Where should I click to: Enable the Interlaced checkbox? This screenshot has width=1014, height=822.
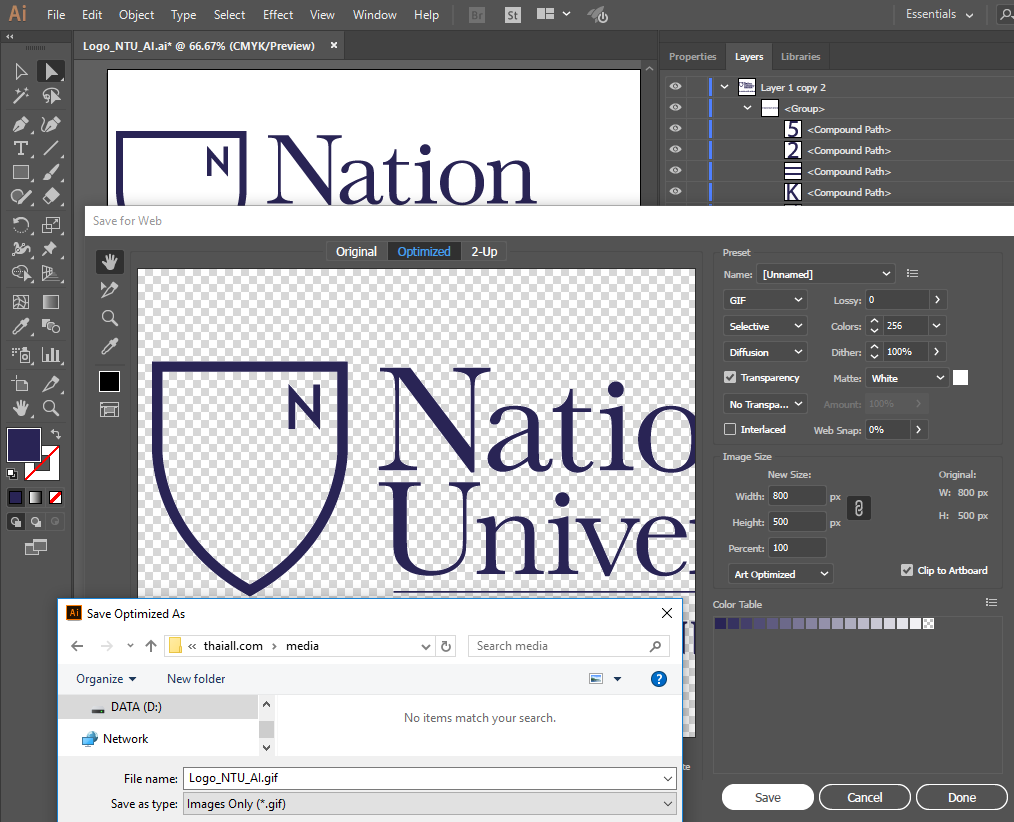[730, 430]
